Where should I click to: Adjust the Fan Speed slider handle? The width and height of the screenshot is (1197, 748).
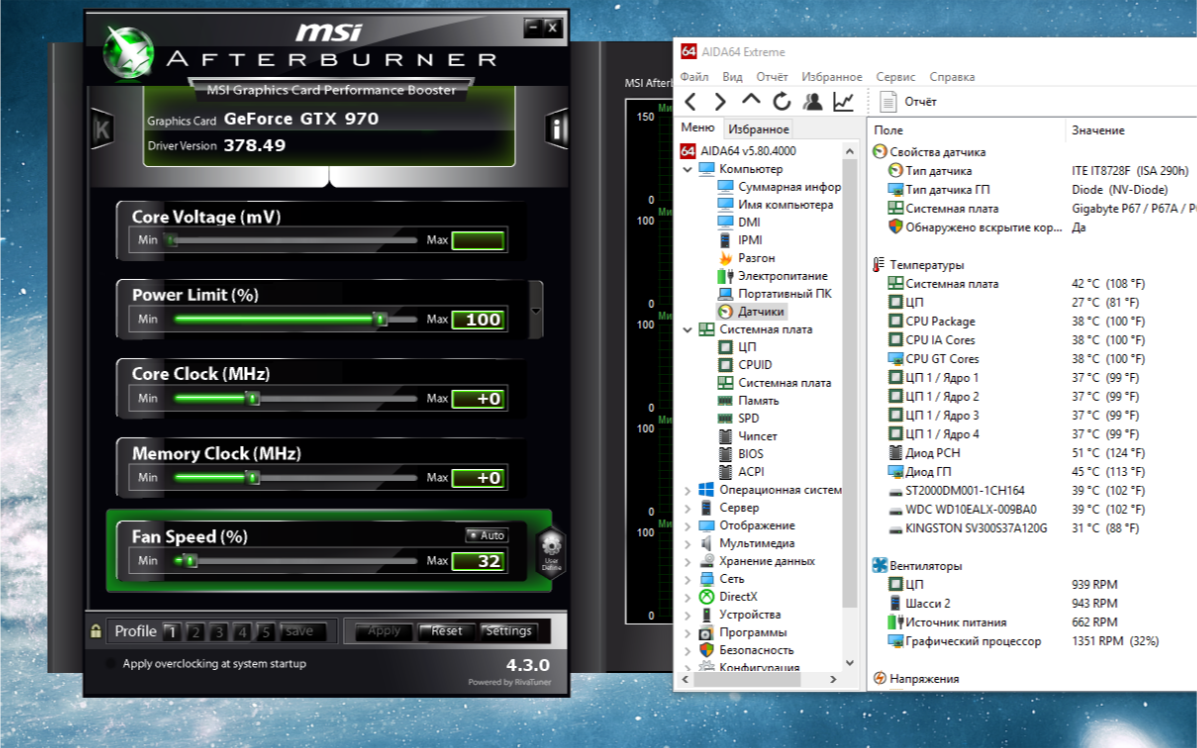point(189,561)
